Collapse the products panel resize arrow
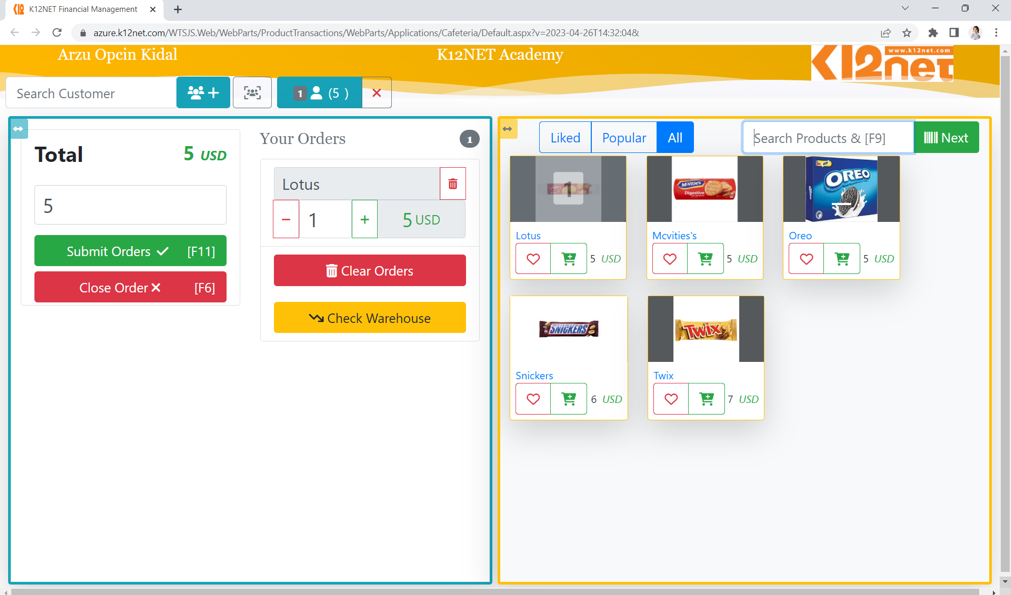 508,129
